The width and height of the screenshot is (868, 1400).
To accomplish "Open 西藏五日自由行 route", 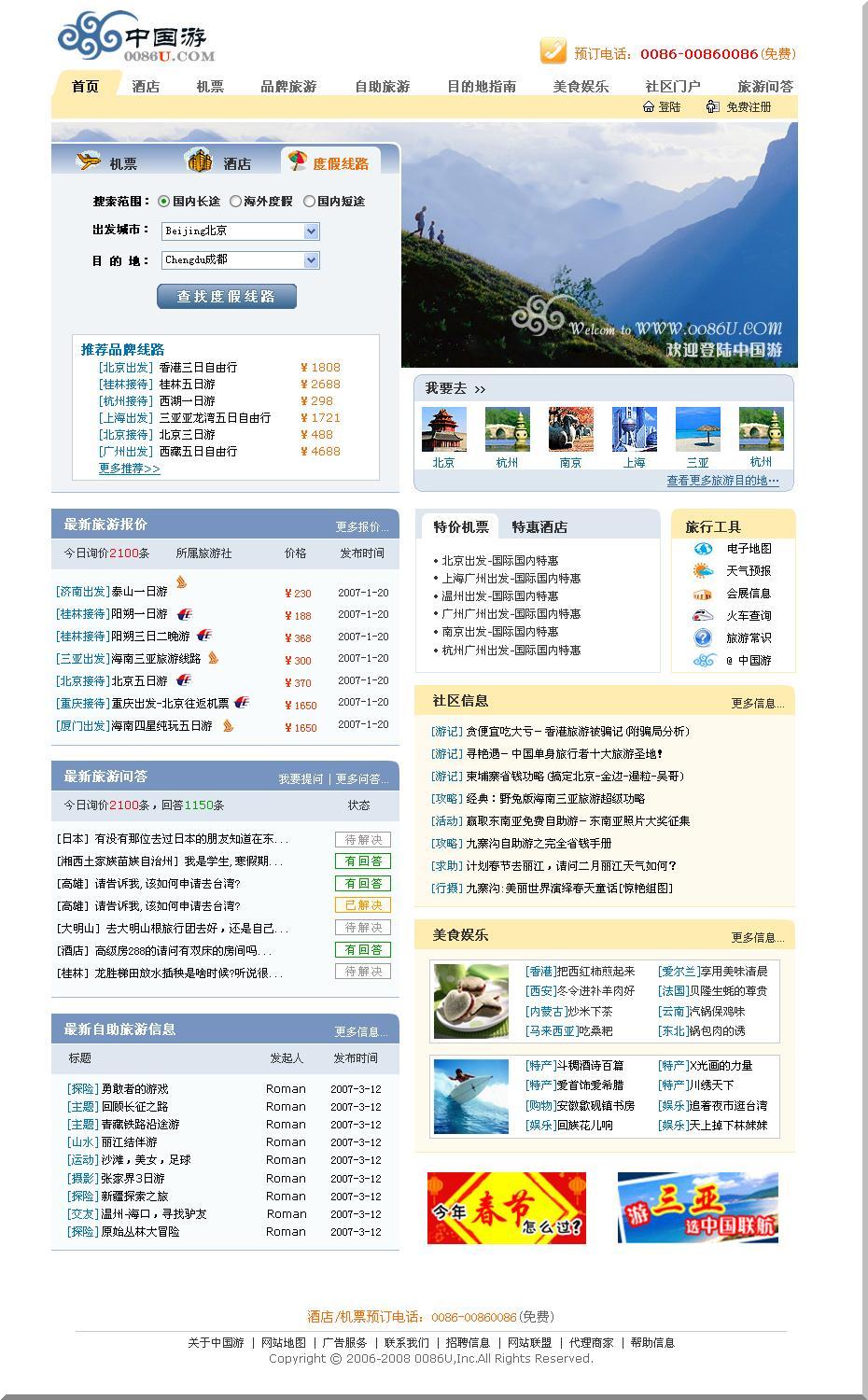I will (198, 452).
